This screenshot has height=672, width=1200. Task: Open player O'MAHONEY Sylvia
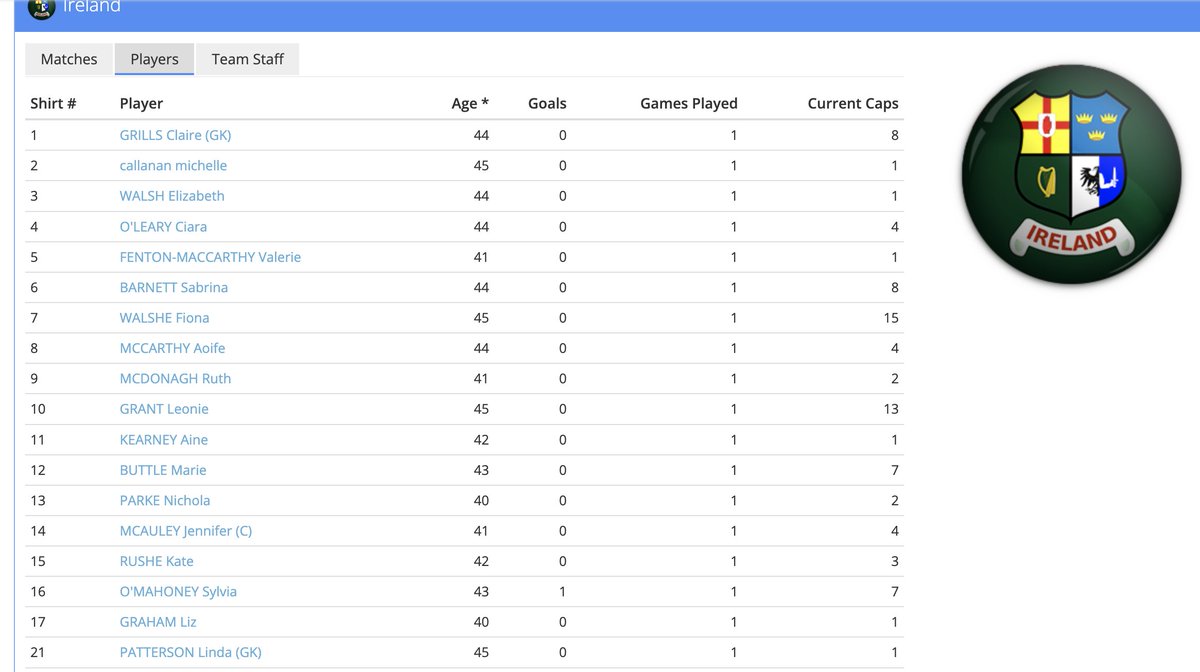178,591
